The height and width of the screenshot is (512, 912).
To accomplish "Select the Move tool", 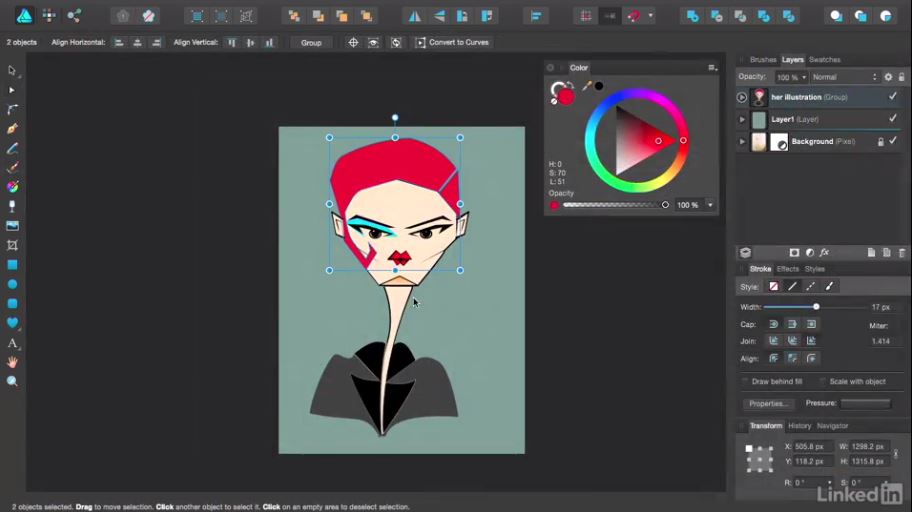I will tap(12, 70).
